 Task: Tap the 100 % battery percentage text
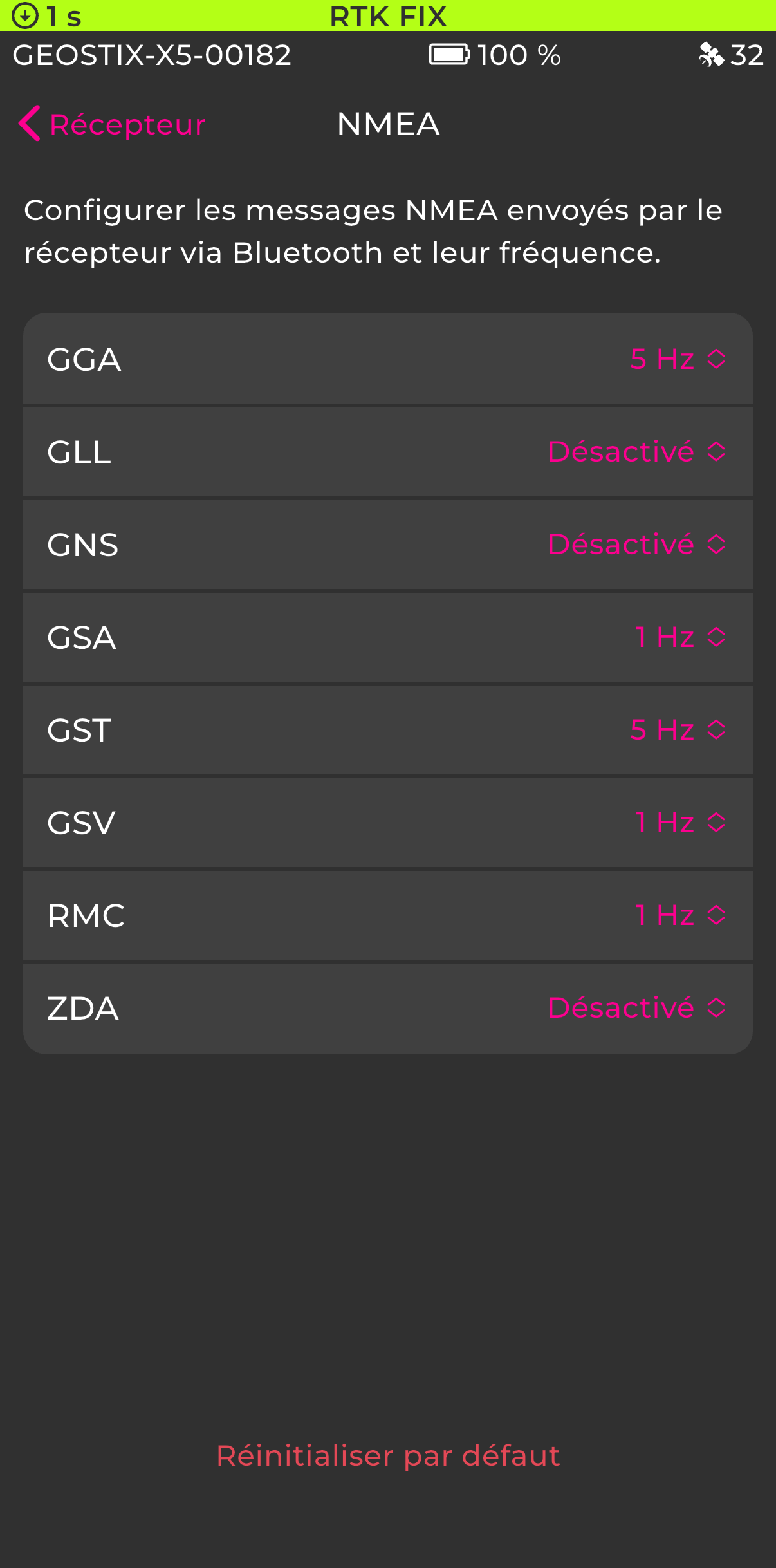pyautogui.click(x=519, y=55)
